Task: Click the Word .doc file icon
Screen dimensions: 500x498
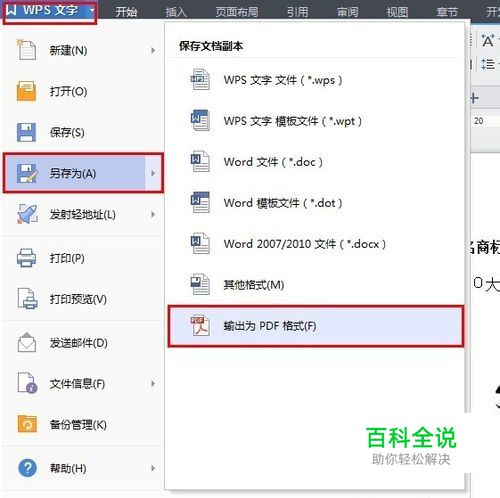Action: (200, 161)
